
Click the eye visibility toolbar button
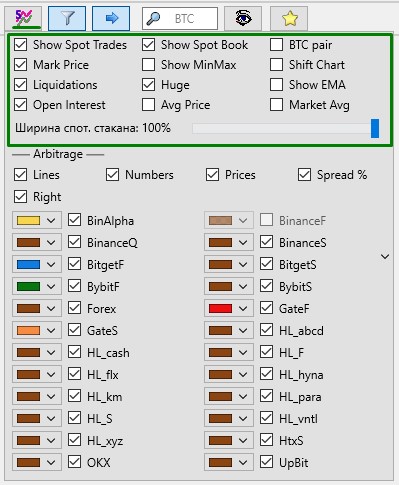point(243,18)
